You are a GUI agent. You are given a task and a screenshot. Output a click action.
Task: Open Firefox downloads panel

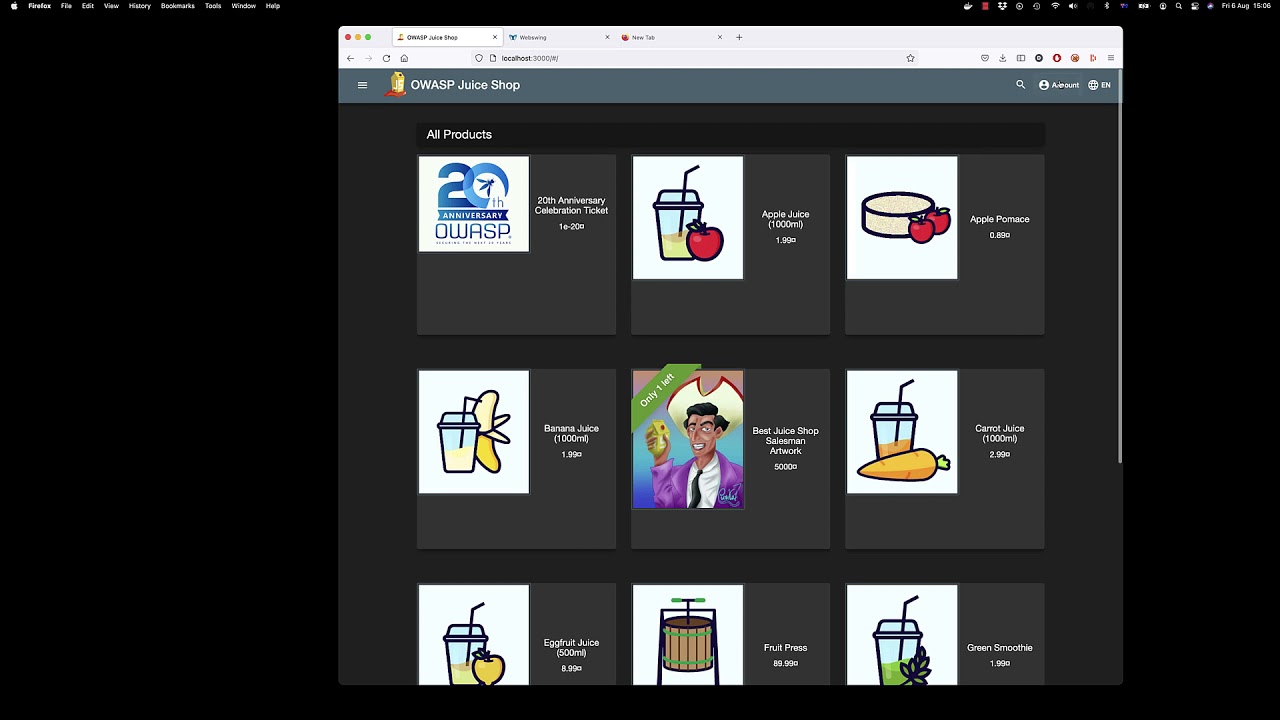tap(1003, 58)
